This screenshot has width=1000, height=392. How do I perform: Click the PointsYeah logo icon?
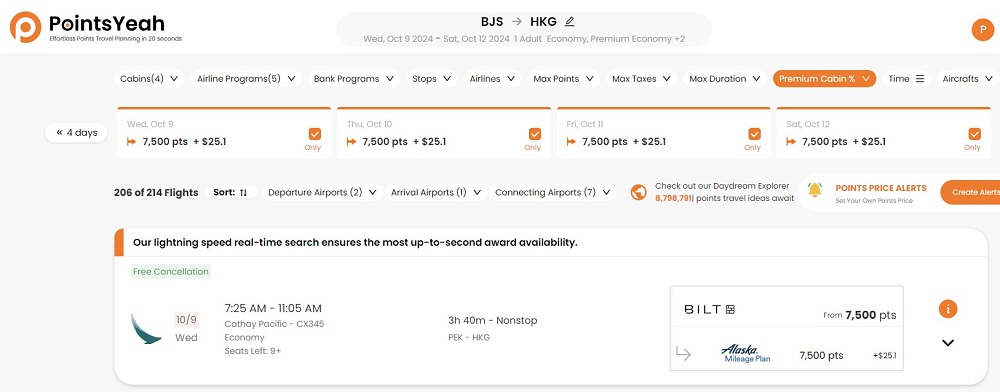[26, 27]
